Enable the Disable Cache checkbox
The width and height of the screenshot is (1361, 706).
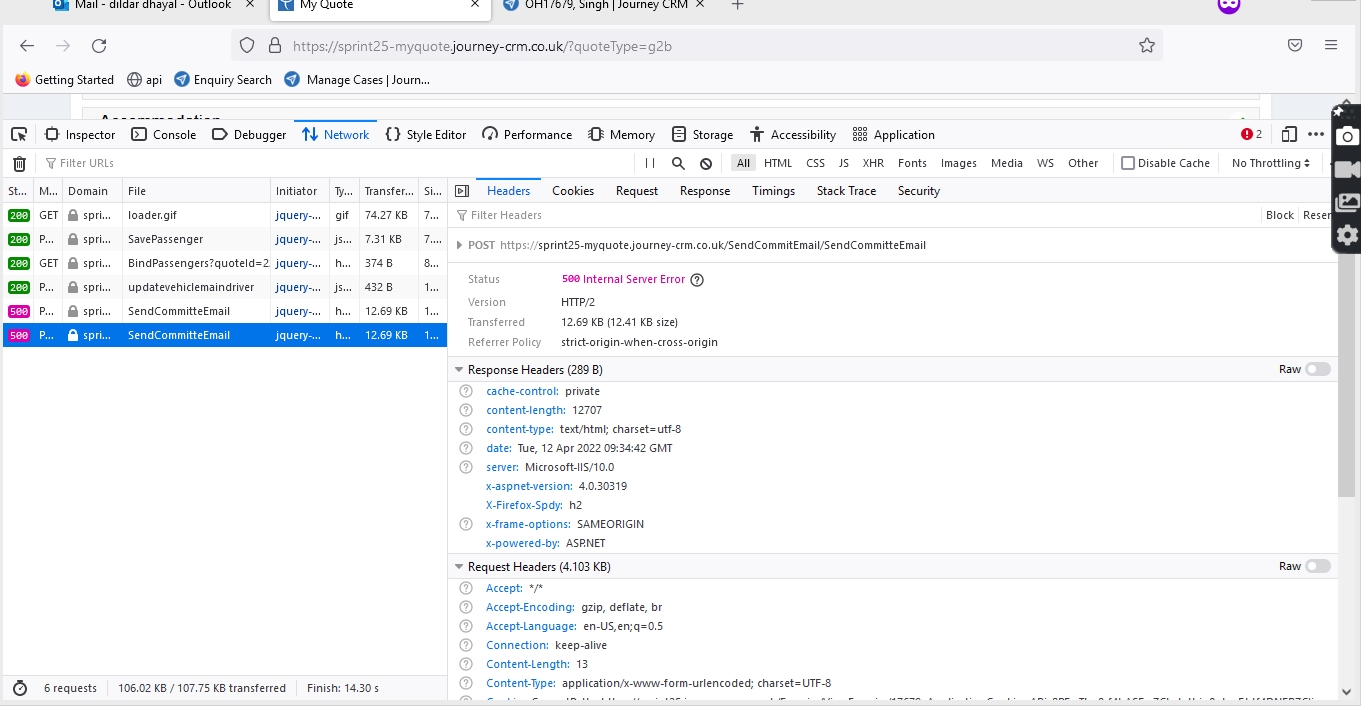1128,163
